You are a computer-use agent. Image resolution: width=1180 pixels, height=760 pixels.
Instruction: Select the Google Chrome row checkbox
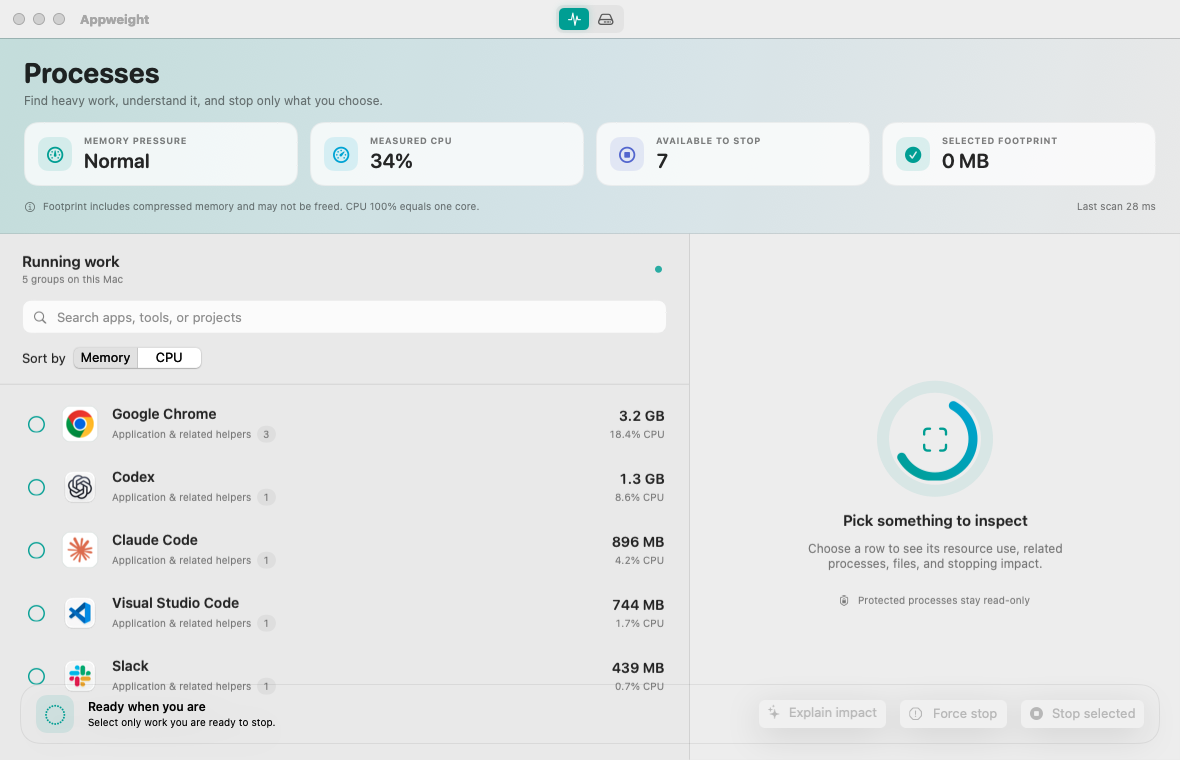pyautogui.click(x=36, y=424)
